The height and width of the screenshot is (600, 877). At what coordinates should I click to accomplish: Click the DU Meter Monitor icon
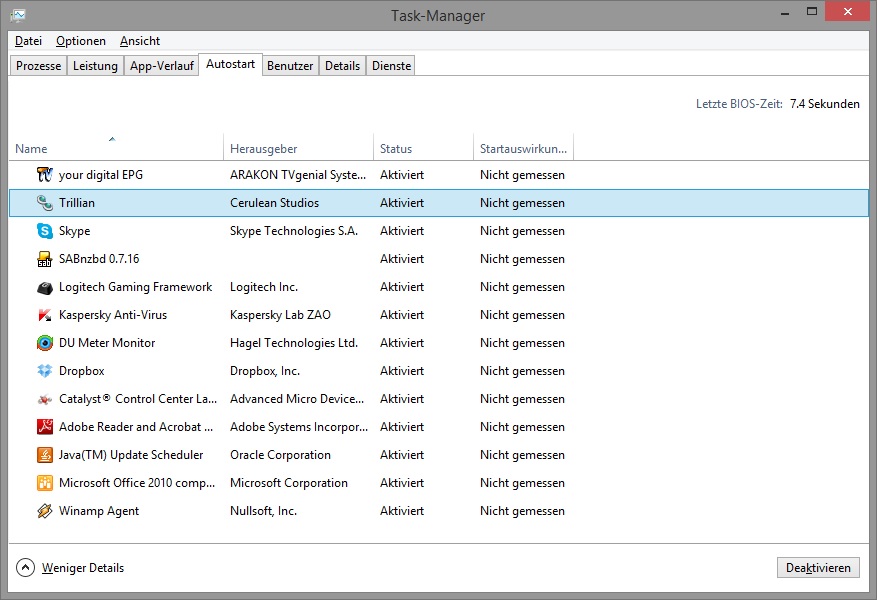45,343
